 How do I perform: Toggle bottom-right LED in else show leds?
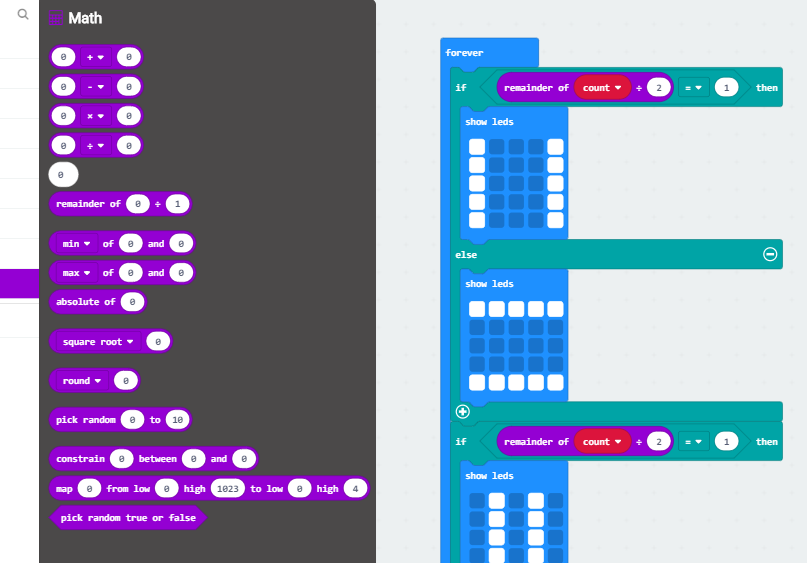point(555,382)
